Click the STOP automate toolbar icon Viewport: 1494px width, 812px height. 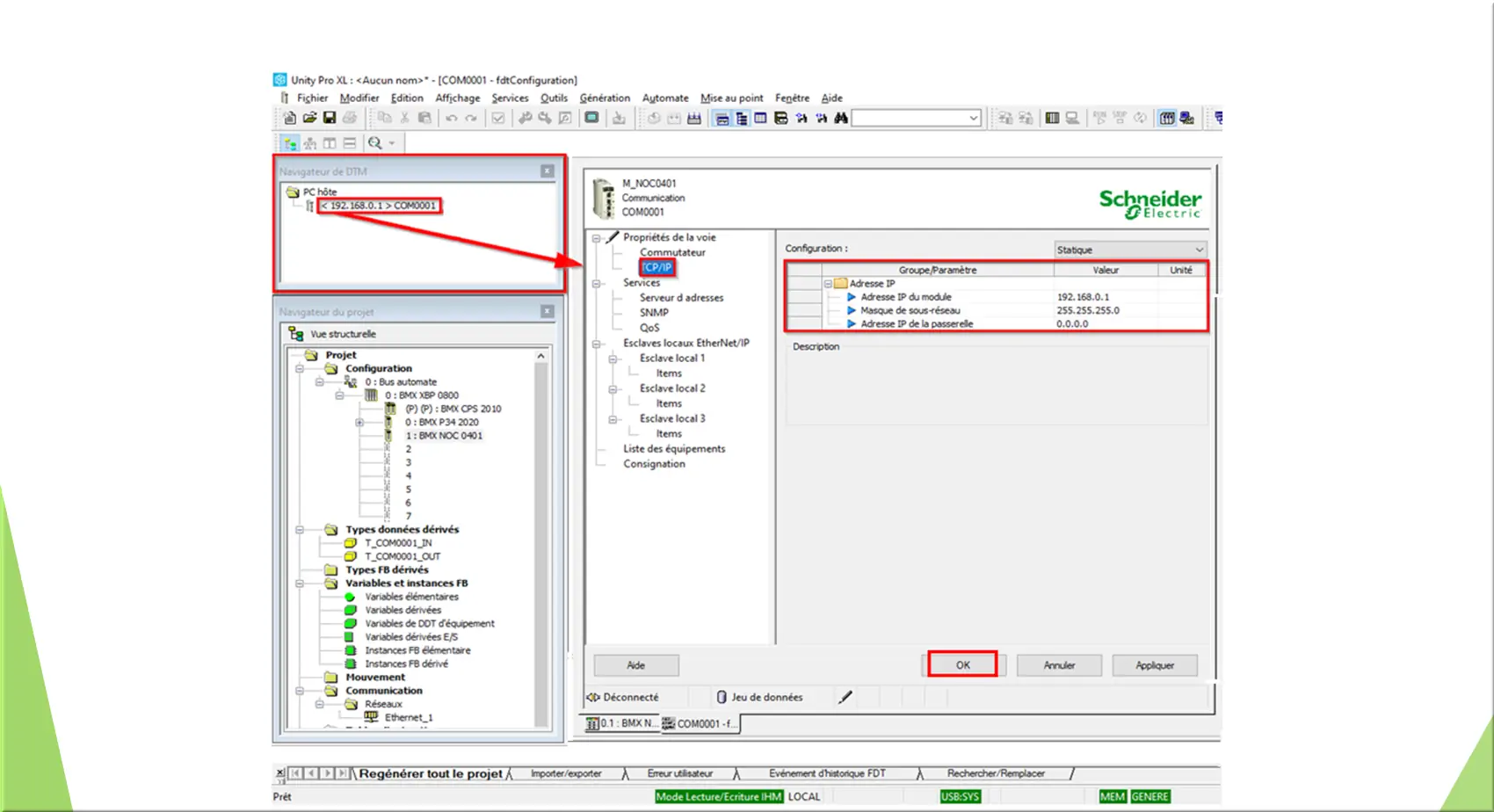pos(1120,118)
